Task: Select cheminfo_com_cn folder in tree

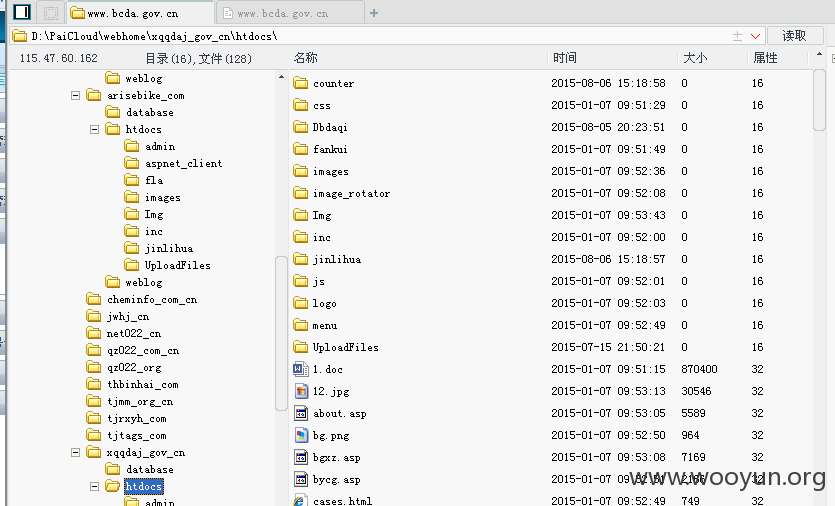Action: point(152,299)
